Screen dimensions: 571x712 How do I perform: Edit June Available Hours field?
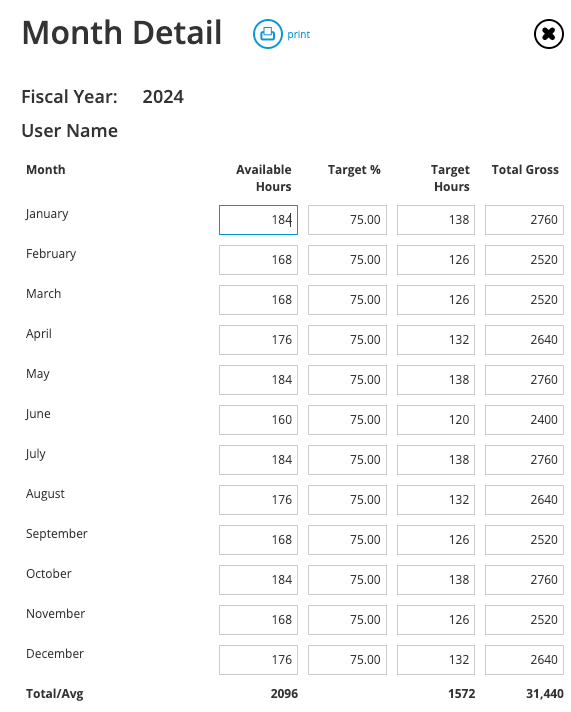pos(258,420)
